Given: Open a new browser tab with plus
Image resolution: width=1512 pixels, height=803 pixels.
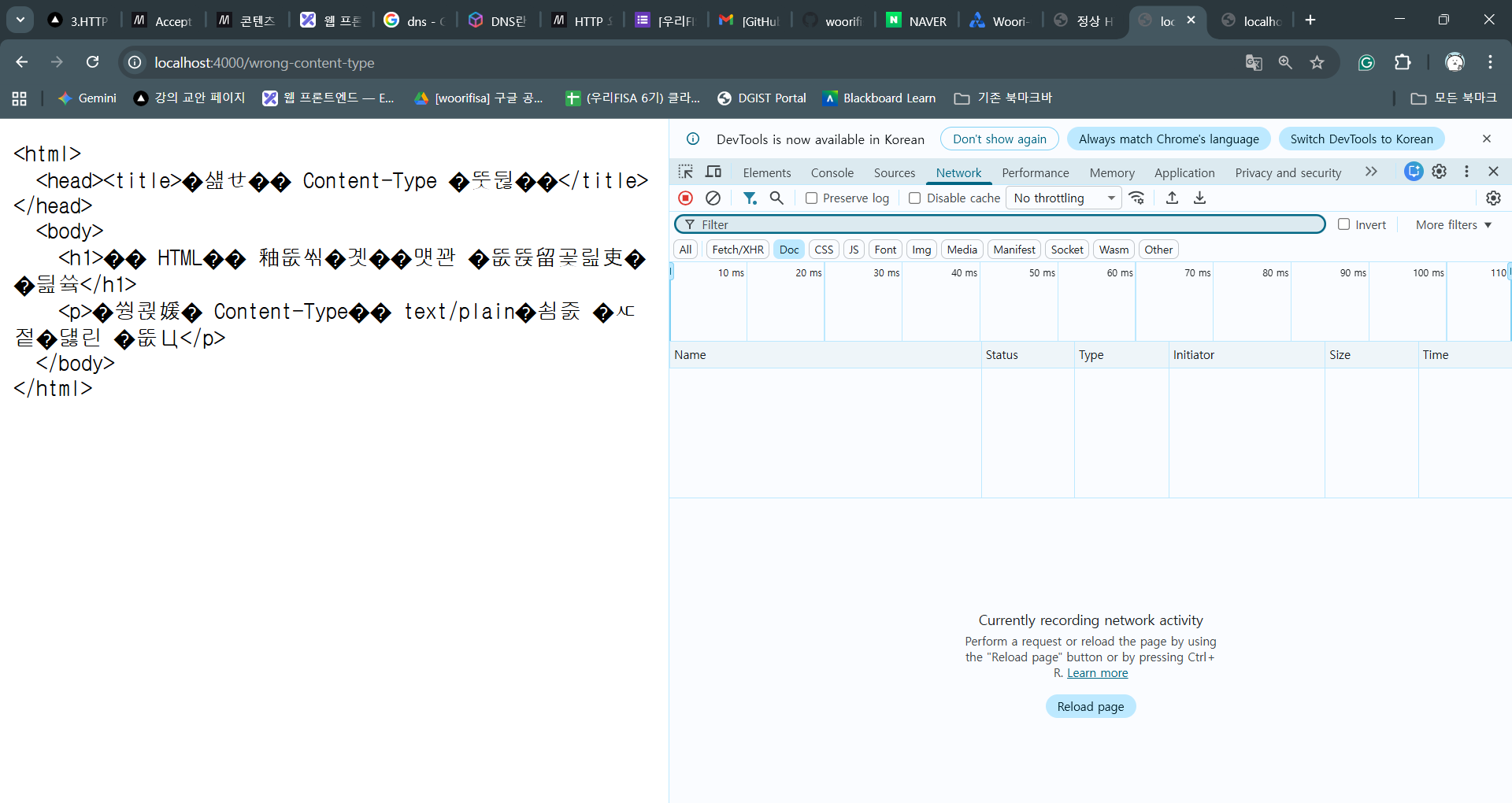Looking at the screenshot, I should [1310, 20].
